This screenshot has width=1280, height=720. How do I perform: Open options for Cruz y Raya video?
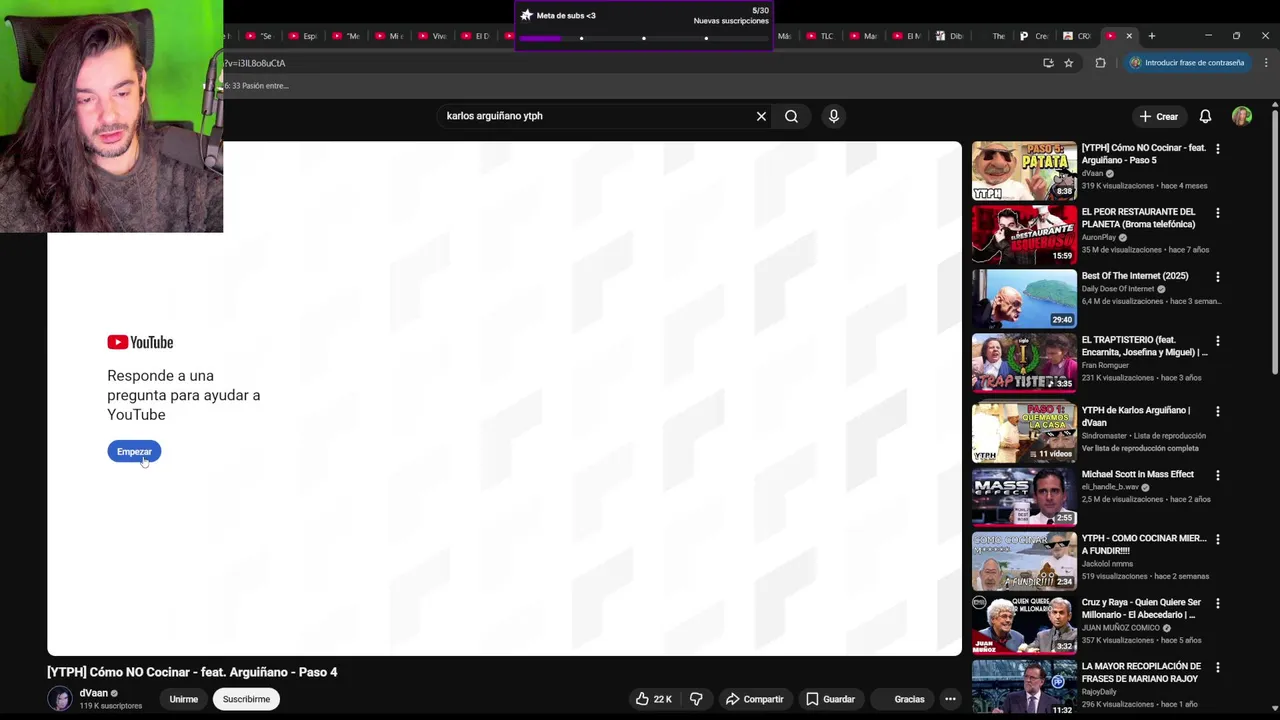1217,602
